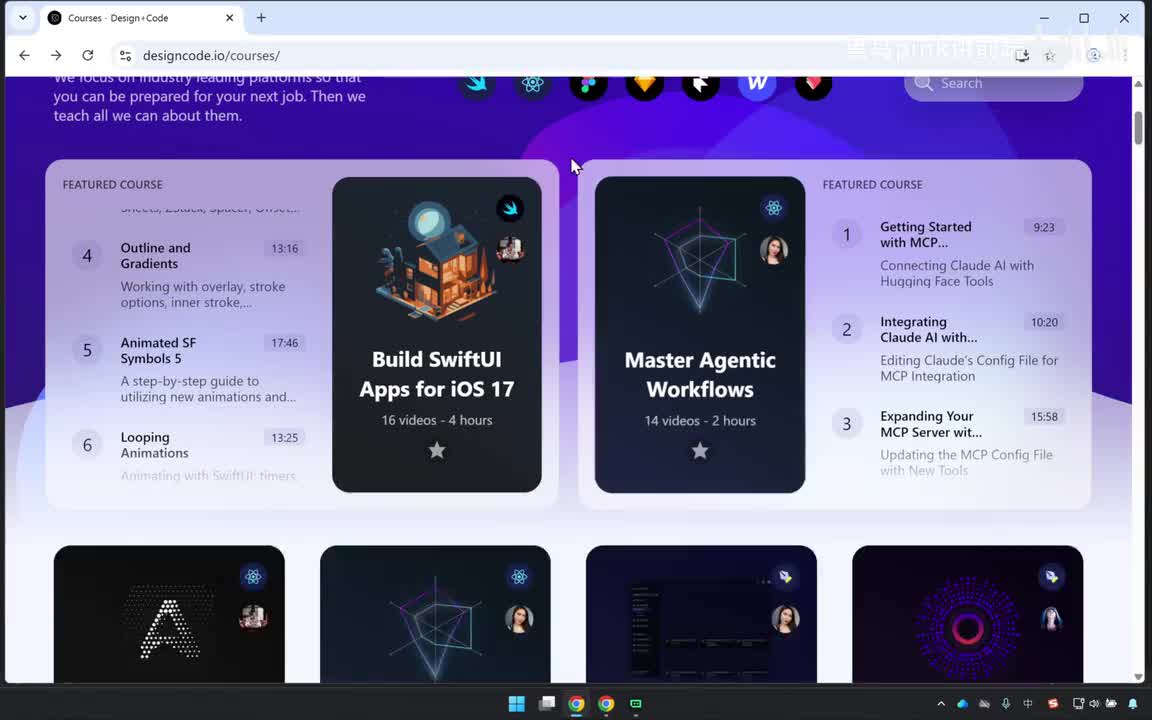Select the Swift platform icon in the top row

pyautogui.click(x=477, y=84)
